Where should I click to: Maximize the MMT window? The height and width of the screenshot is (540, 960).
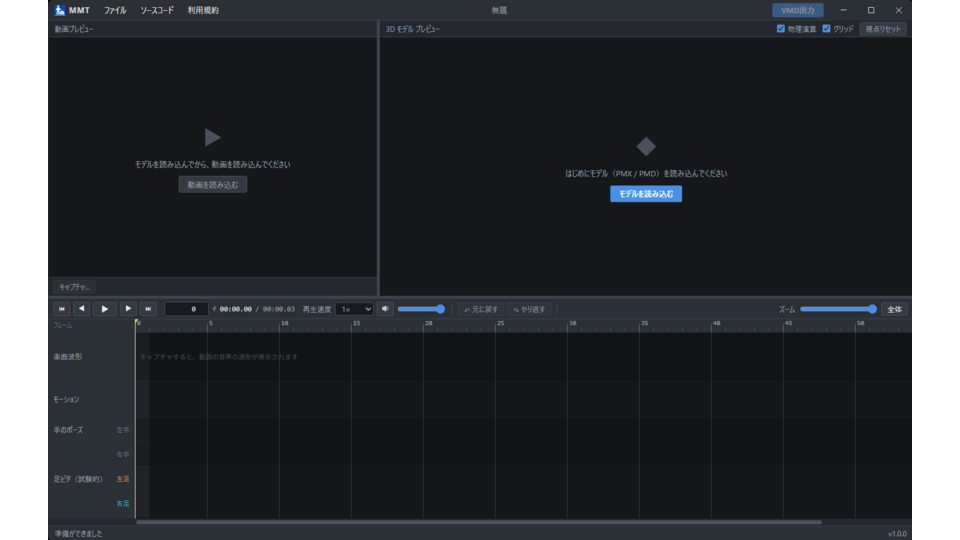(871, 10)
